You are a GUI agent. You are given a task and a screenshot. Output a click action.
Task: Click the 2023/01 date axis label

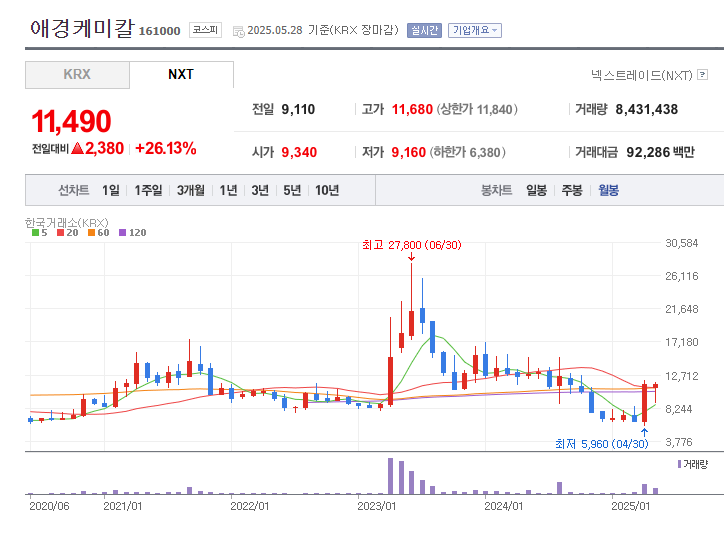(377, 506)
